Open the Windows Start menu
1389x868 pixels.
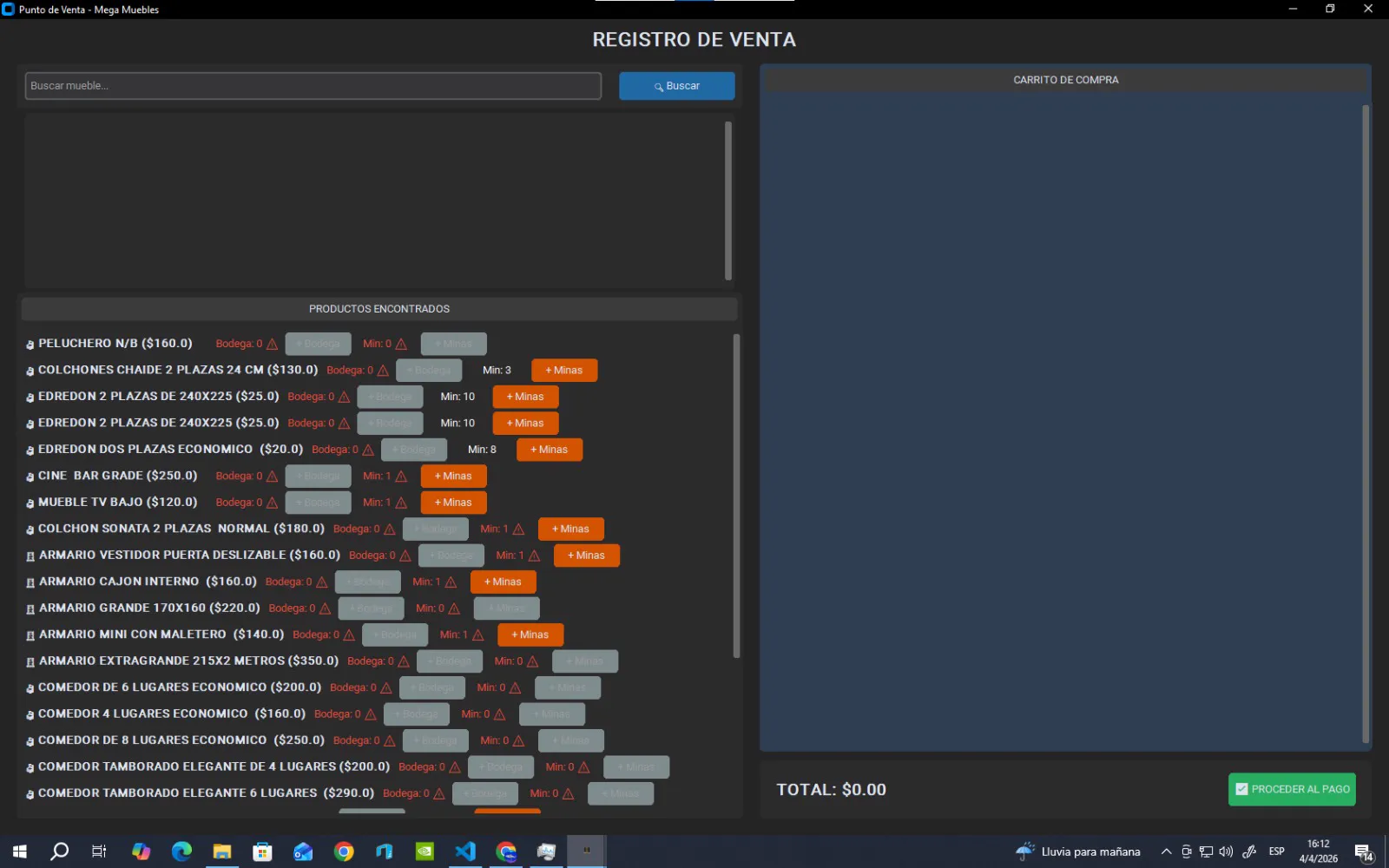[19, 852]
